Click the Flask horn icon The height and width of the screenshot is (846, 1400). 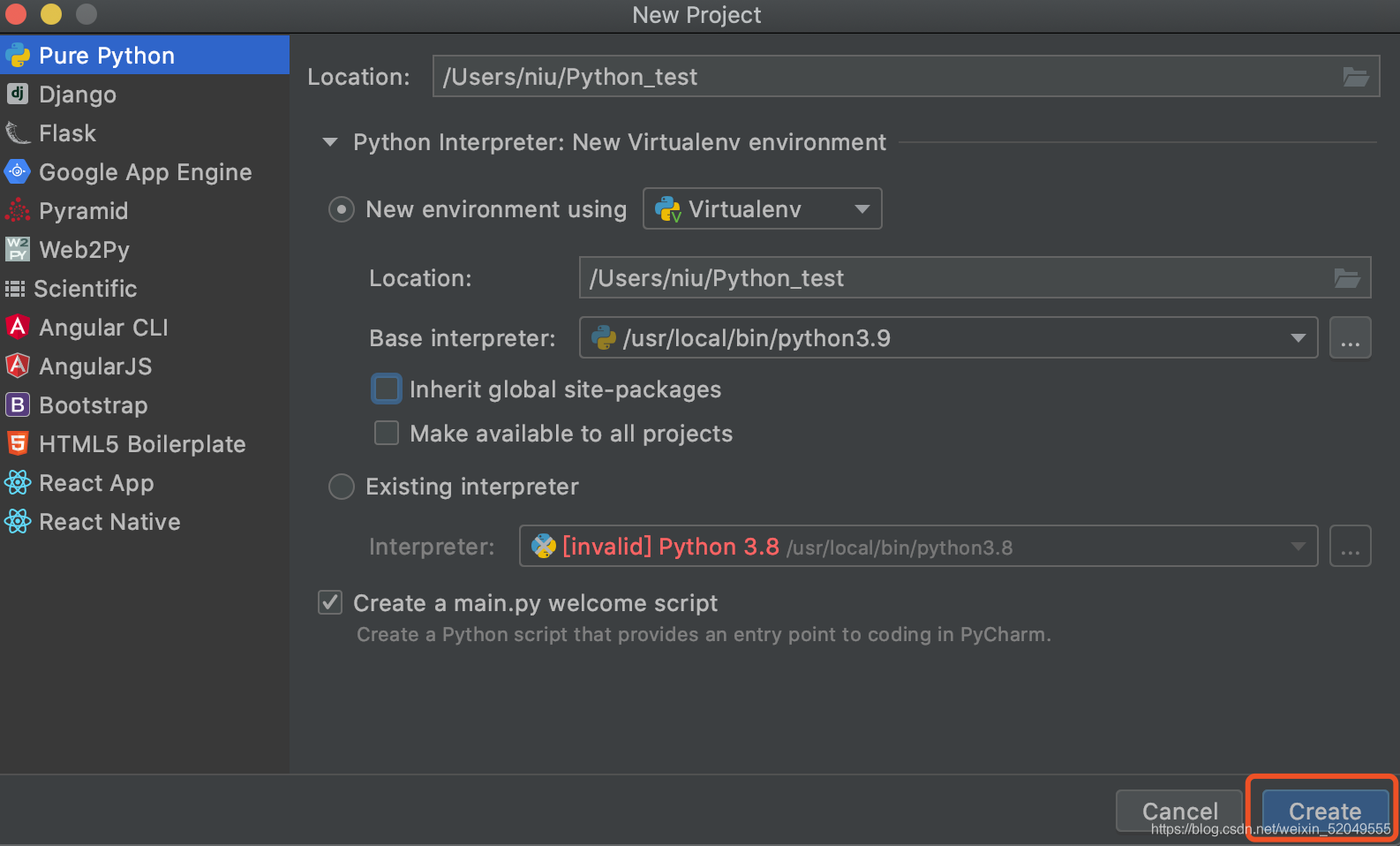(18, 133)
